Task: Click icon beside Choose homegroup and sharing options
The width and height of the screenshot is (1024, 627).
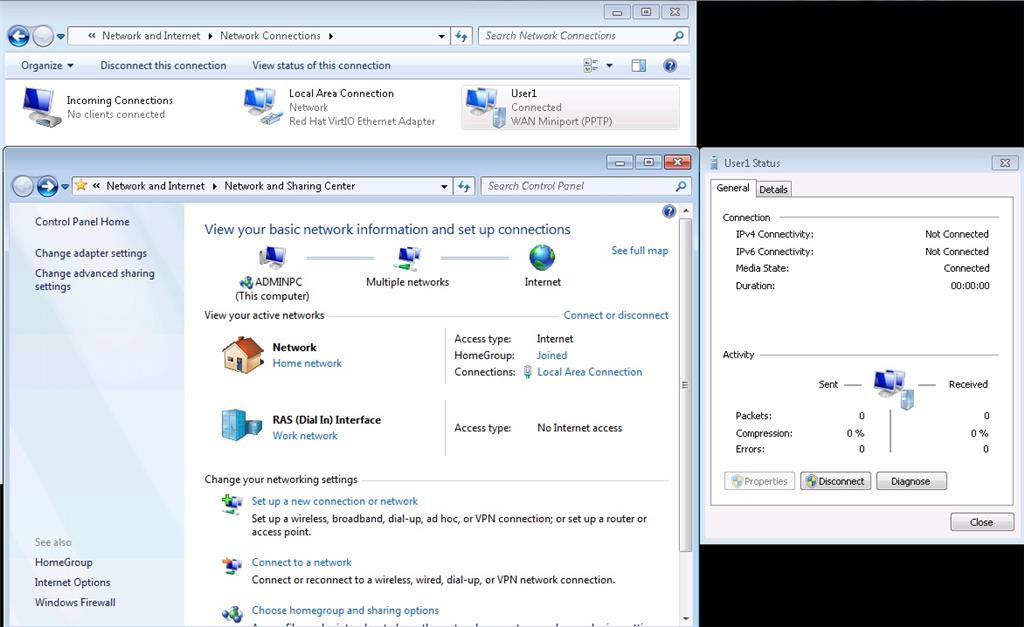Action: pos(232,613)
